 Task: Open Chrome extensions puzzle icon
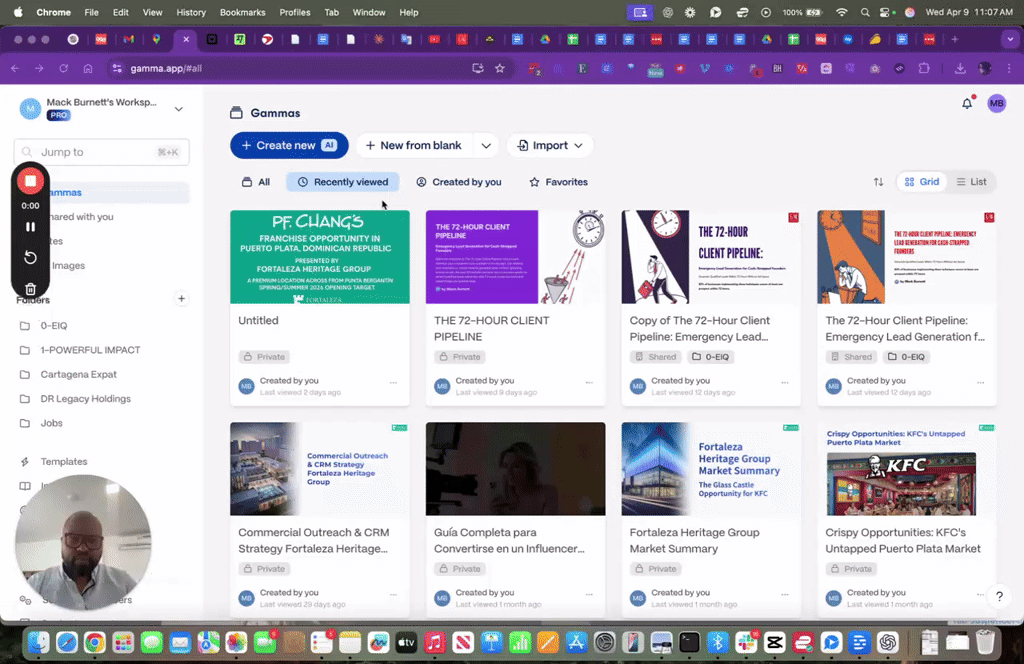pyautogui.click(x=924, y=69)
